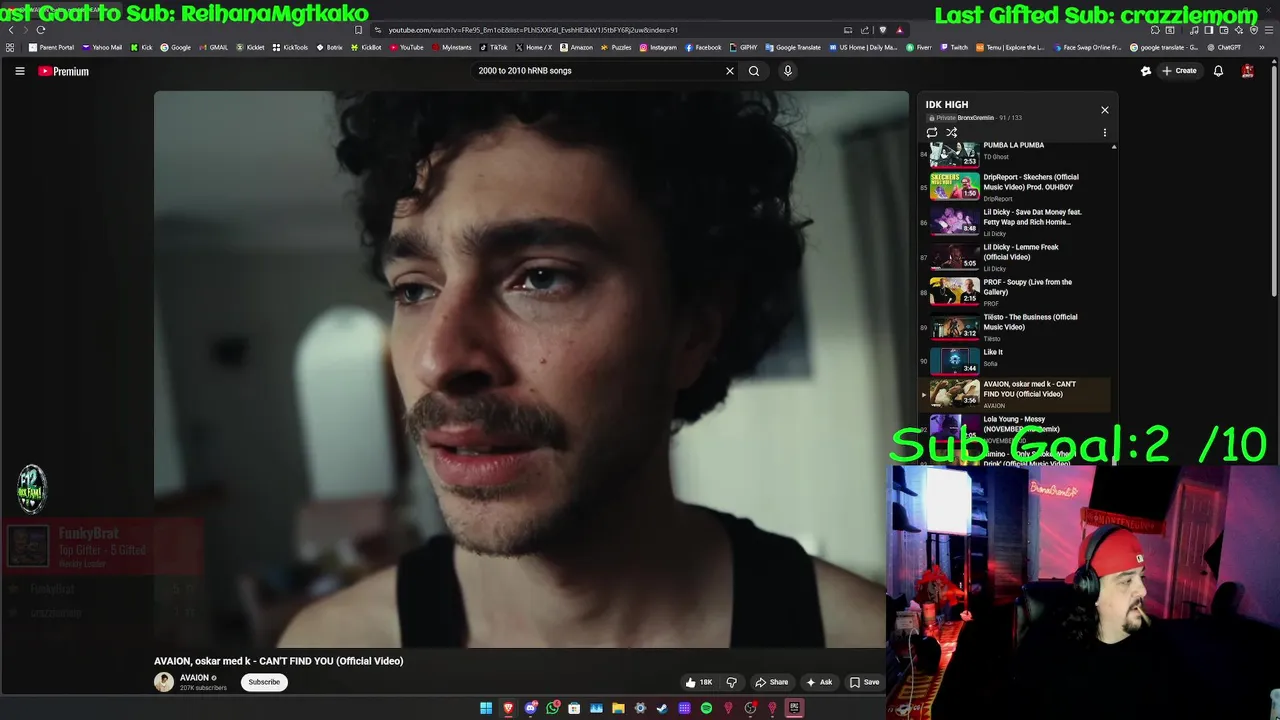
Task: Open Parent Portal bookmark
Action: (x=51, y=47)
